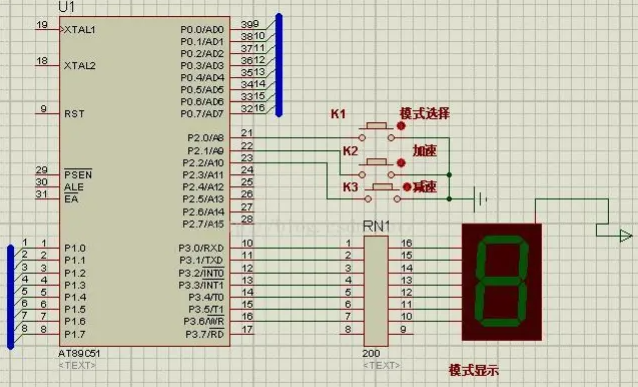Click the output terminal arrow at the right edge
Image resolution: width=638 pixels, height=387 pixels.
[x=626, y=236]
